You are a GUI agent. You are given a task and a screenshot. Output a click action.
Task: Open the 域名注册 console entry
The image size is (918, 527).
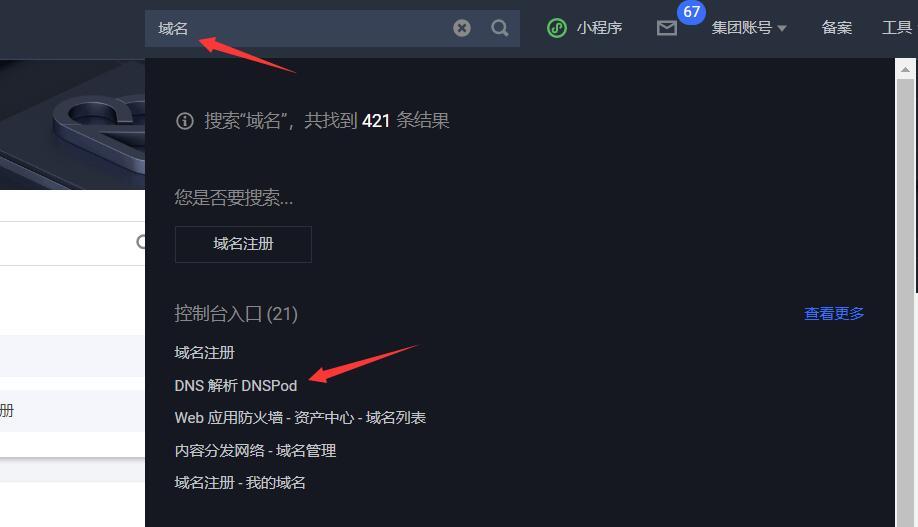click(204, 353)
